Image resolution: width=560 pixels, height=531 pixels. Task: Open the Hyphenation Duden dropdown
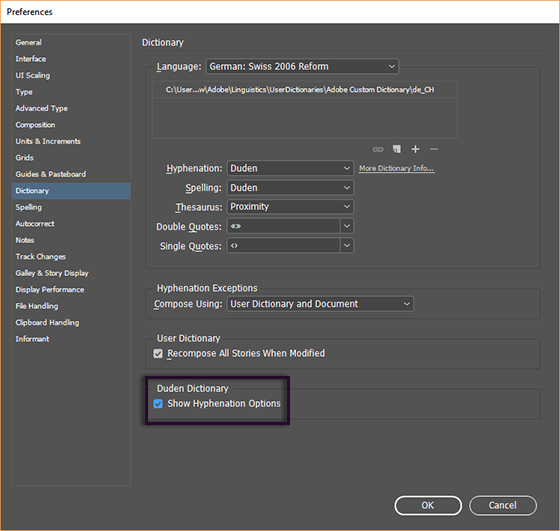[290, 168]
